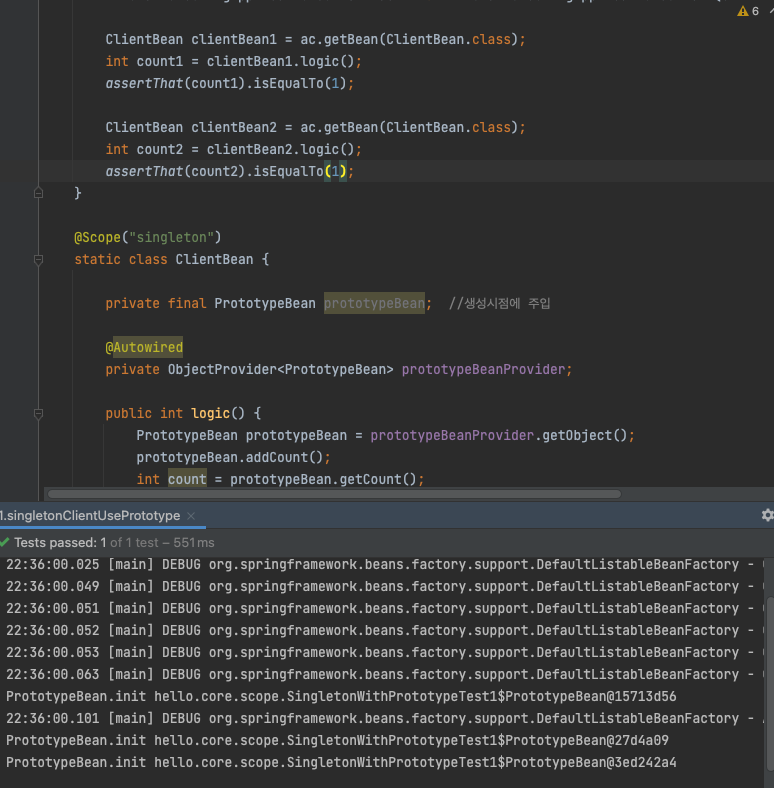Click the @Scope("singleton") annotation
The image size is (774, 788).
[148, 237]
